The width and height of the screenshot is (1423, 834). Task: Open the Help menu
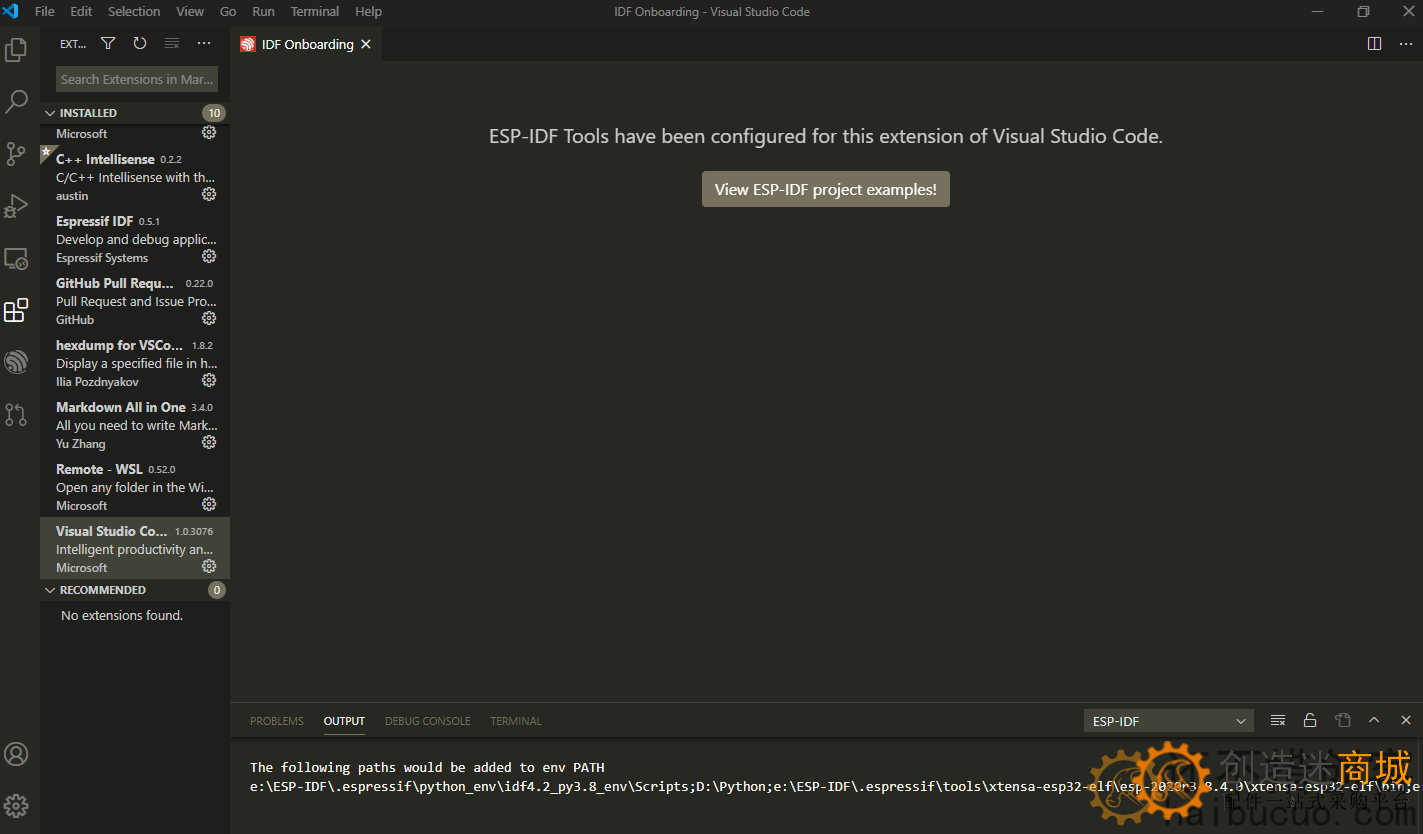coord(369,12)
